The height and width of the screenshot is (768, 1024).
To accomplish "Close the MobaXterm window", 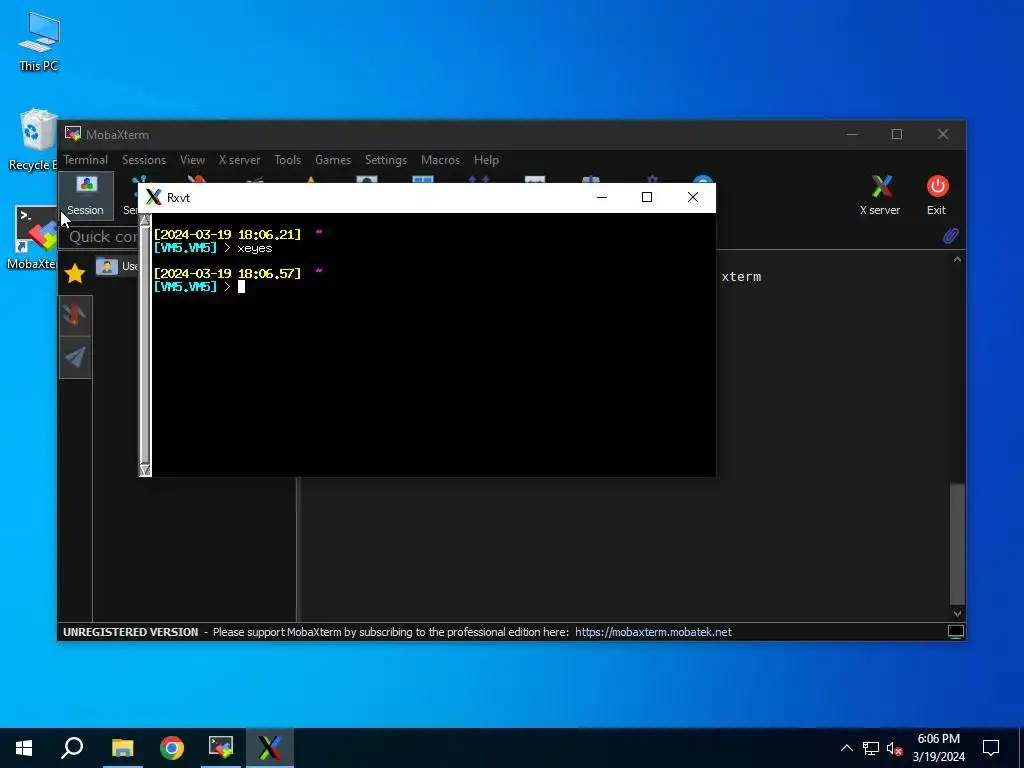I will pyautogui.click(x=942, y=134).
